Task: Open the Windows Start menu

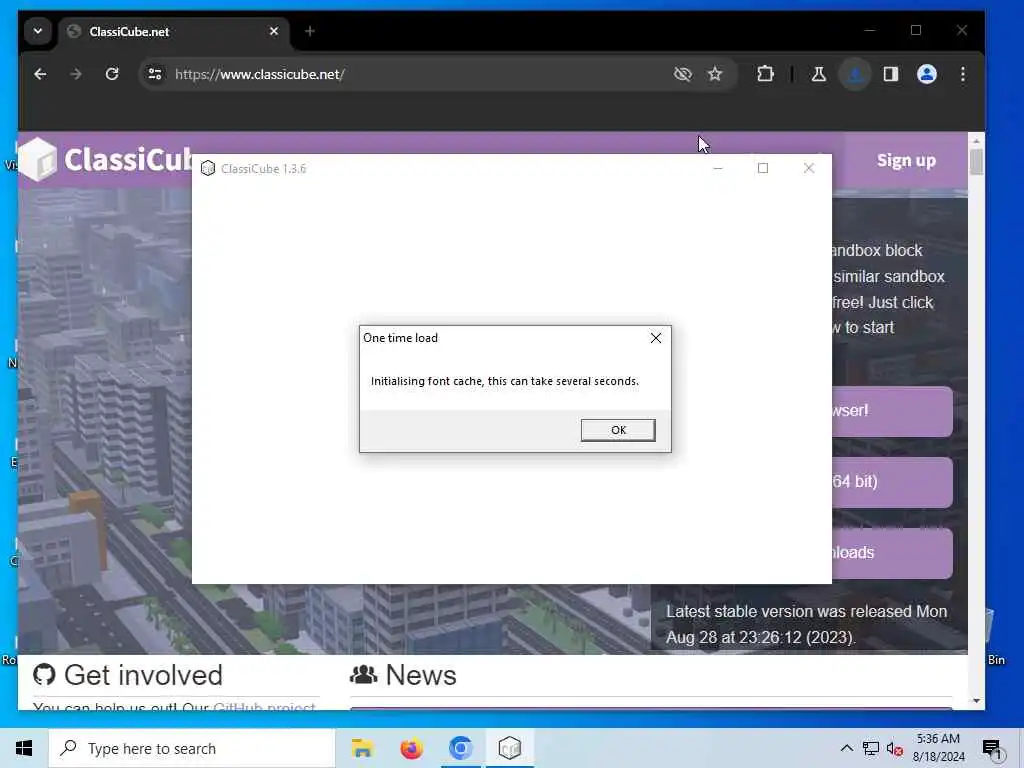Action: coord(24,748)
